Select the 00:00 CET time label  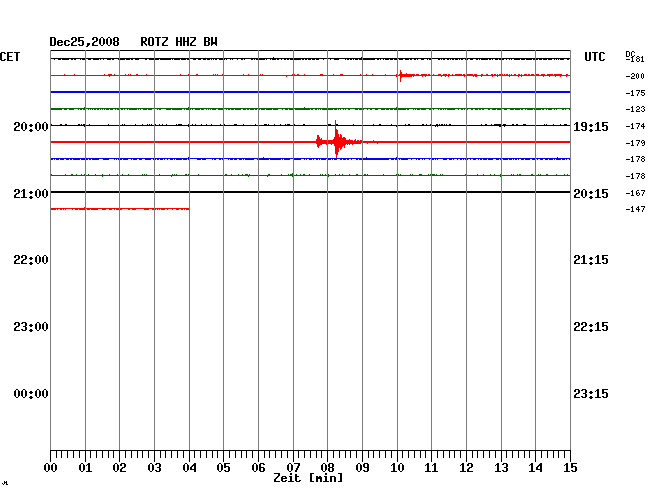point(31,394)
